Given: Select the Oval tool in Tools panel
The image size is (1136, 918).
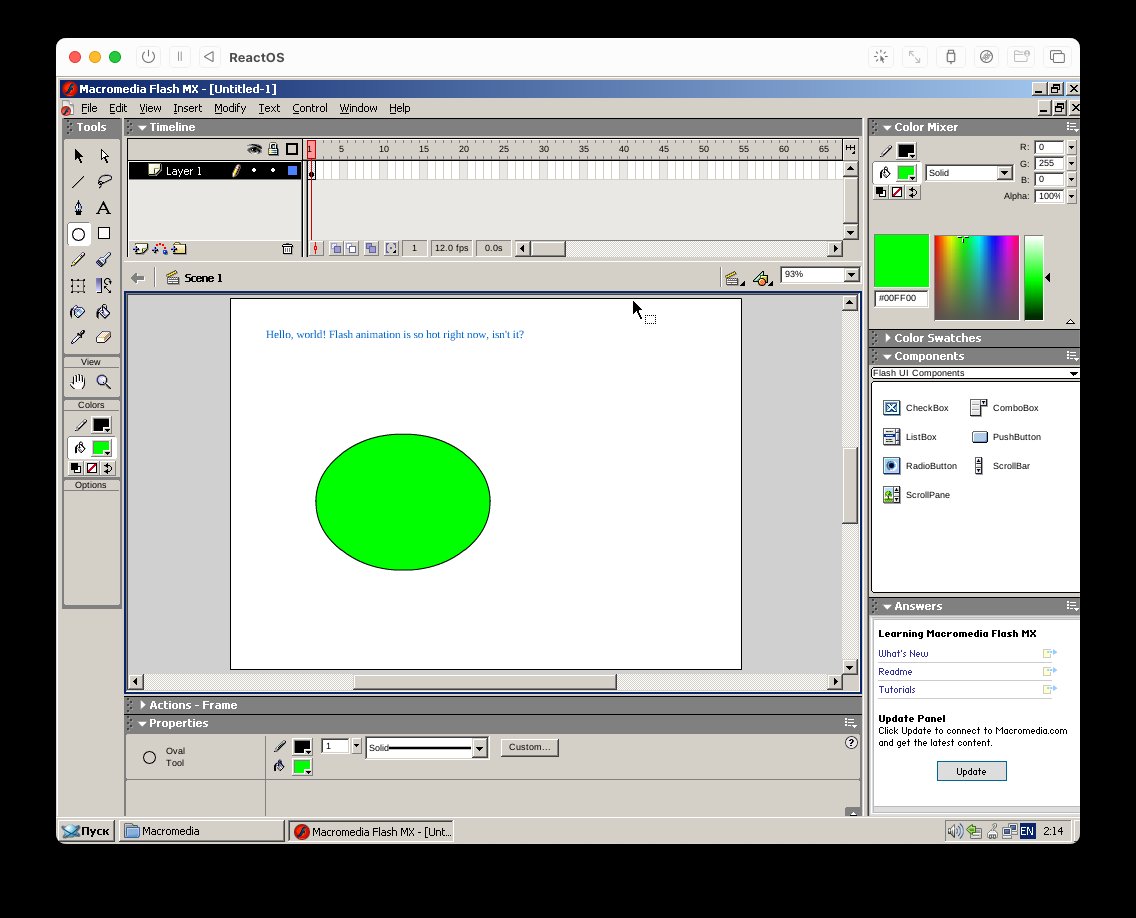Looking at the screenshot, I should [78, 234].
